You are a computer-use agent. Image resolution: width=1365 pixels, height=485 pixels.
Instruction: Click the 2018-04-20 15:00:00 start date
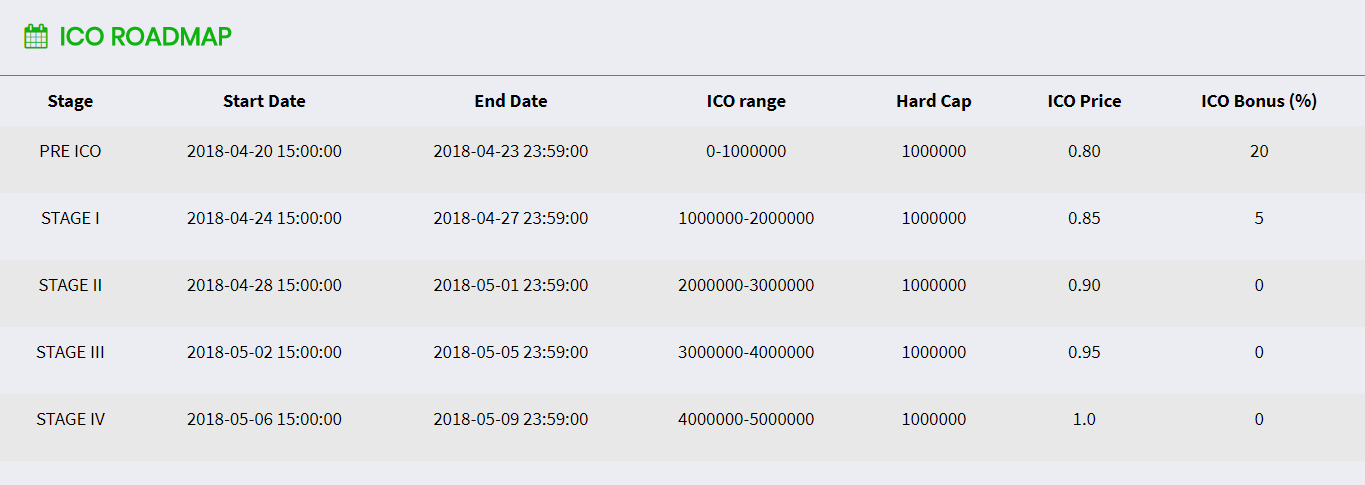point(264,152)
